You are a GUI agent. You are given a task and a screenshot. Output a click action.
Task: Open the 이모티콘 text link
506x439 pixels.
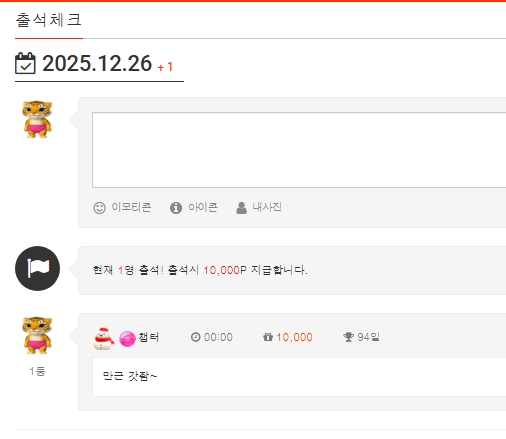[x=131, y=207]
